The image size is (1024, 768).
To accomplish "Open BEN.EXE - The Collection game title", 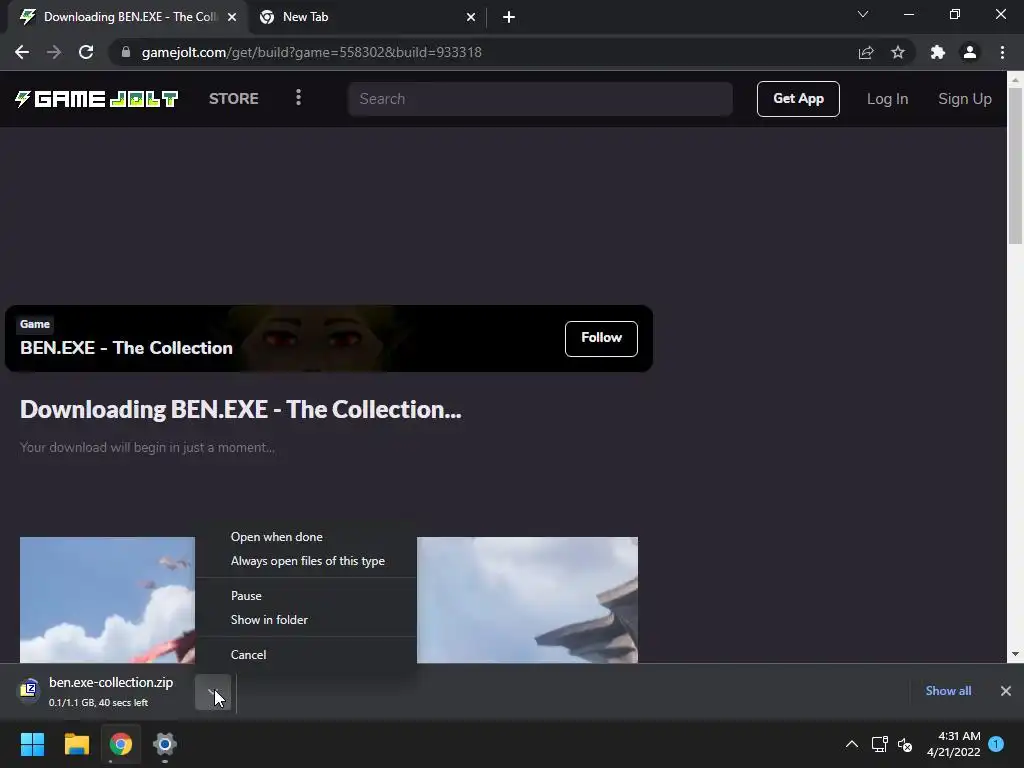I will pos(126,347).
